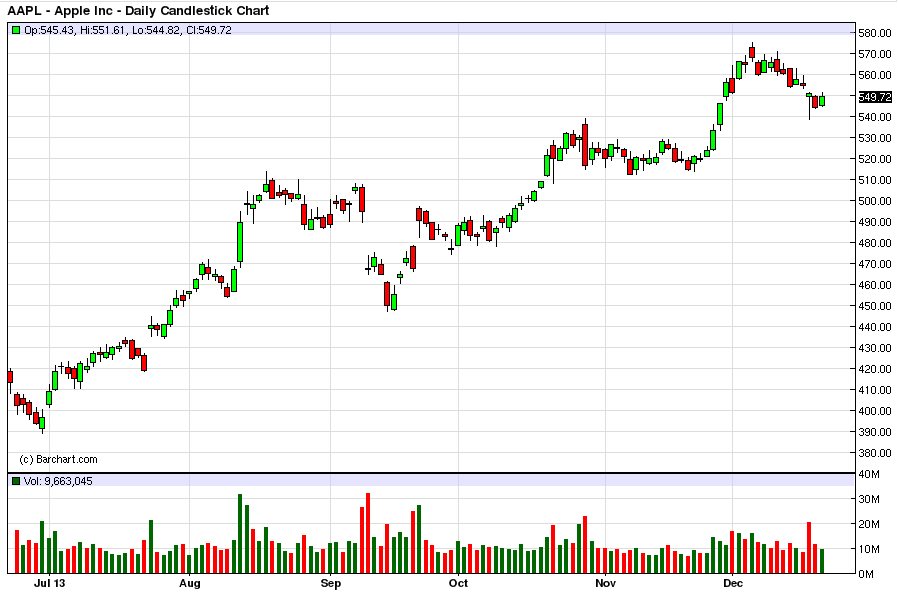898x593 pixels.
Task: Click the 440.00 price axis label
Action: coord(875,327)
